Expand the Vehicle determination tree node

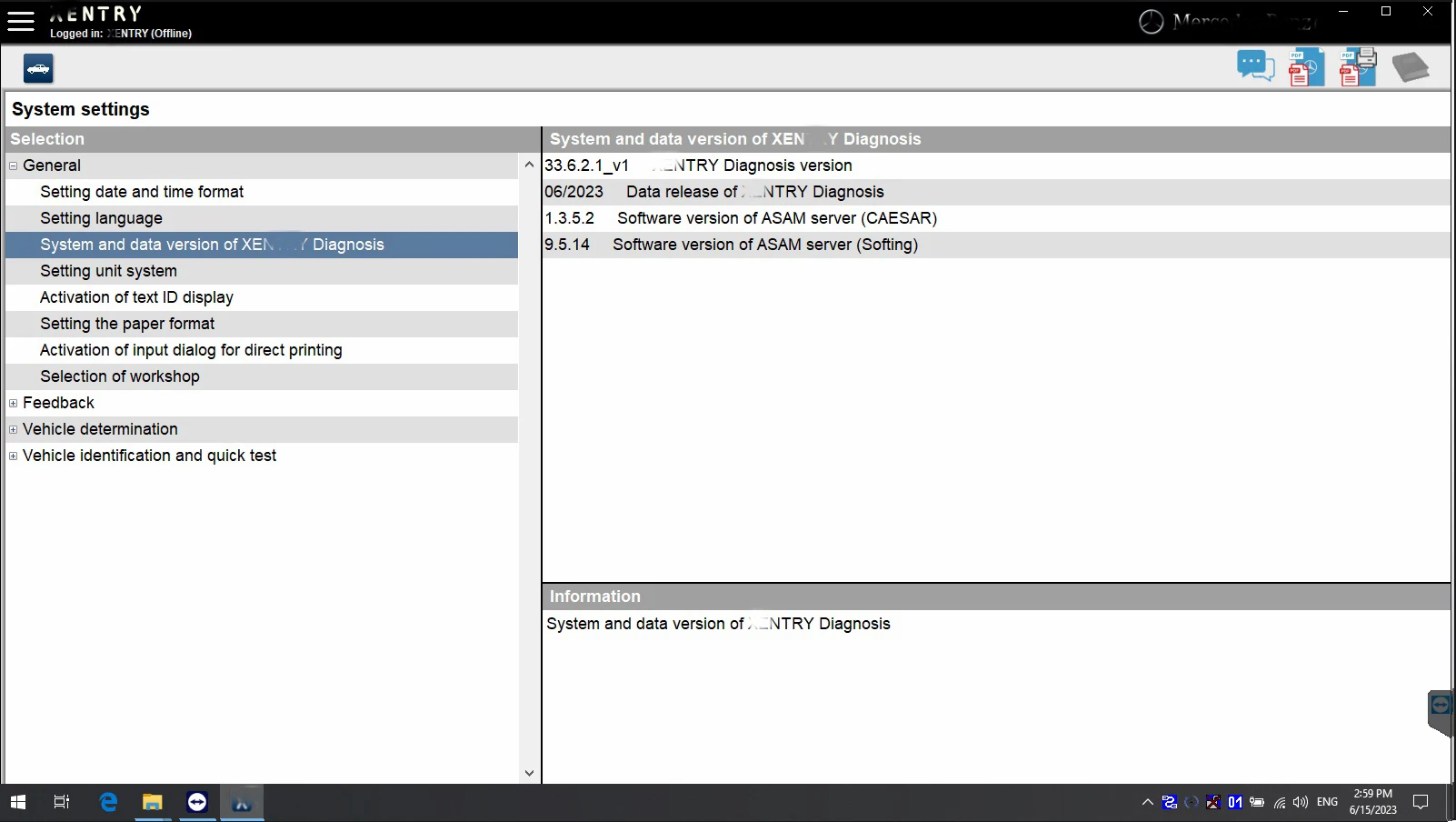14,429
